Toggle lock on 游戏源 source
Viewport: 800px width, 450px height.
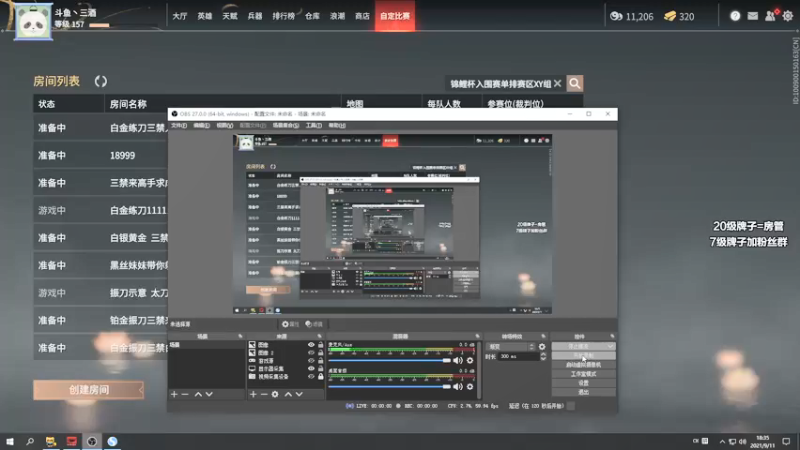pyautogui.click(x=320, y=361)
